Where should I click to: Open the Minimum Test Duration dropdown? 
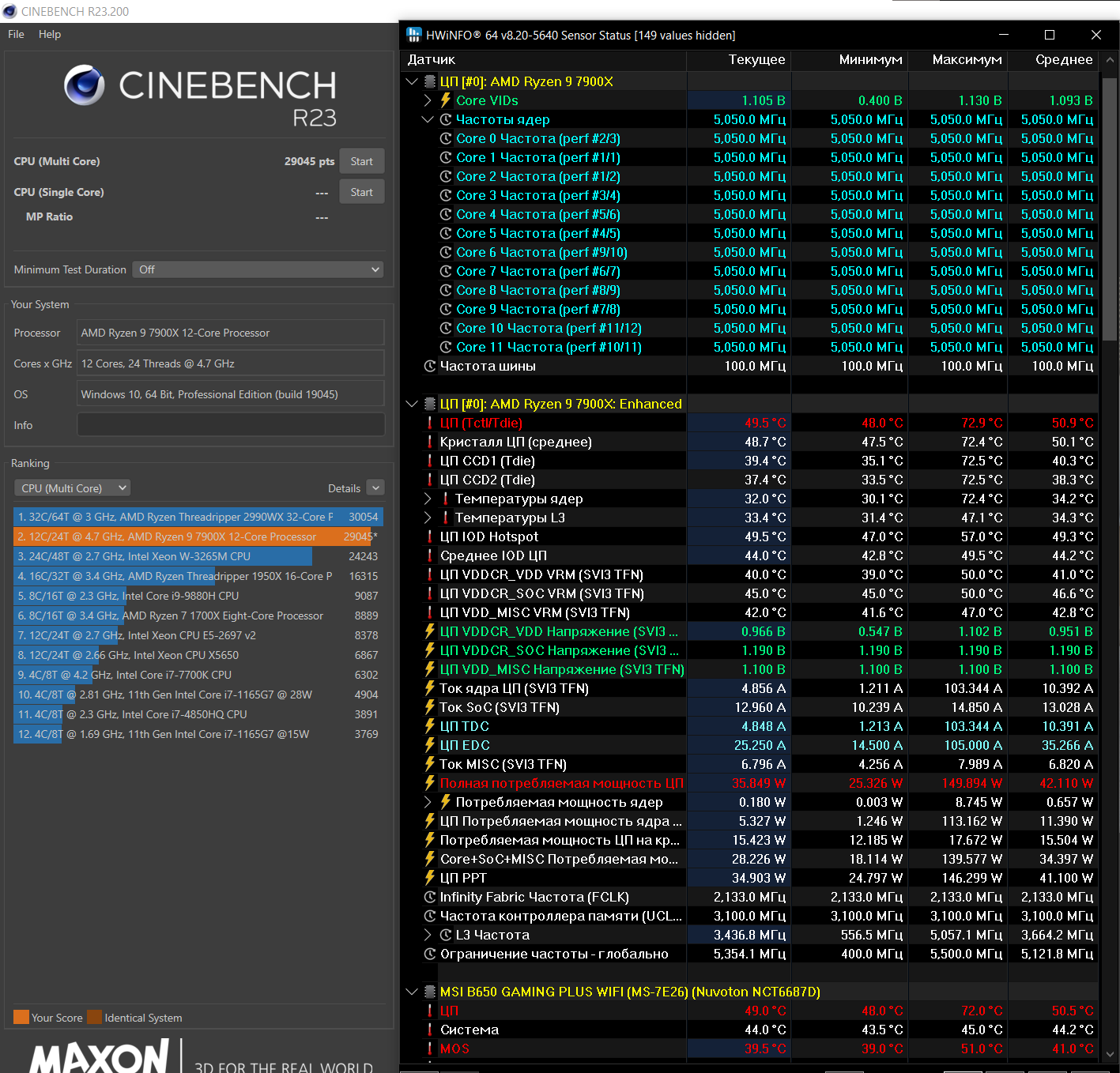point(258,269)
